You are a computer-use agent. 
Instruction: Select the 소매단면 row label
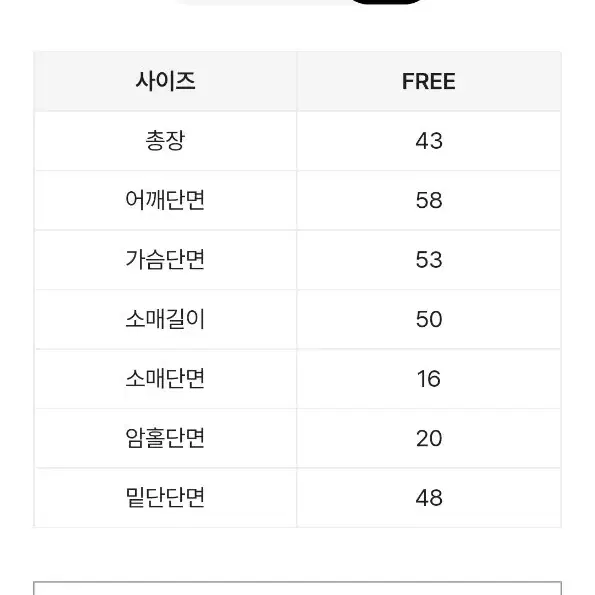[165, 379]
